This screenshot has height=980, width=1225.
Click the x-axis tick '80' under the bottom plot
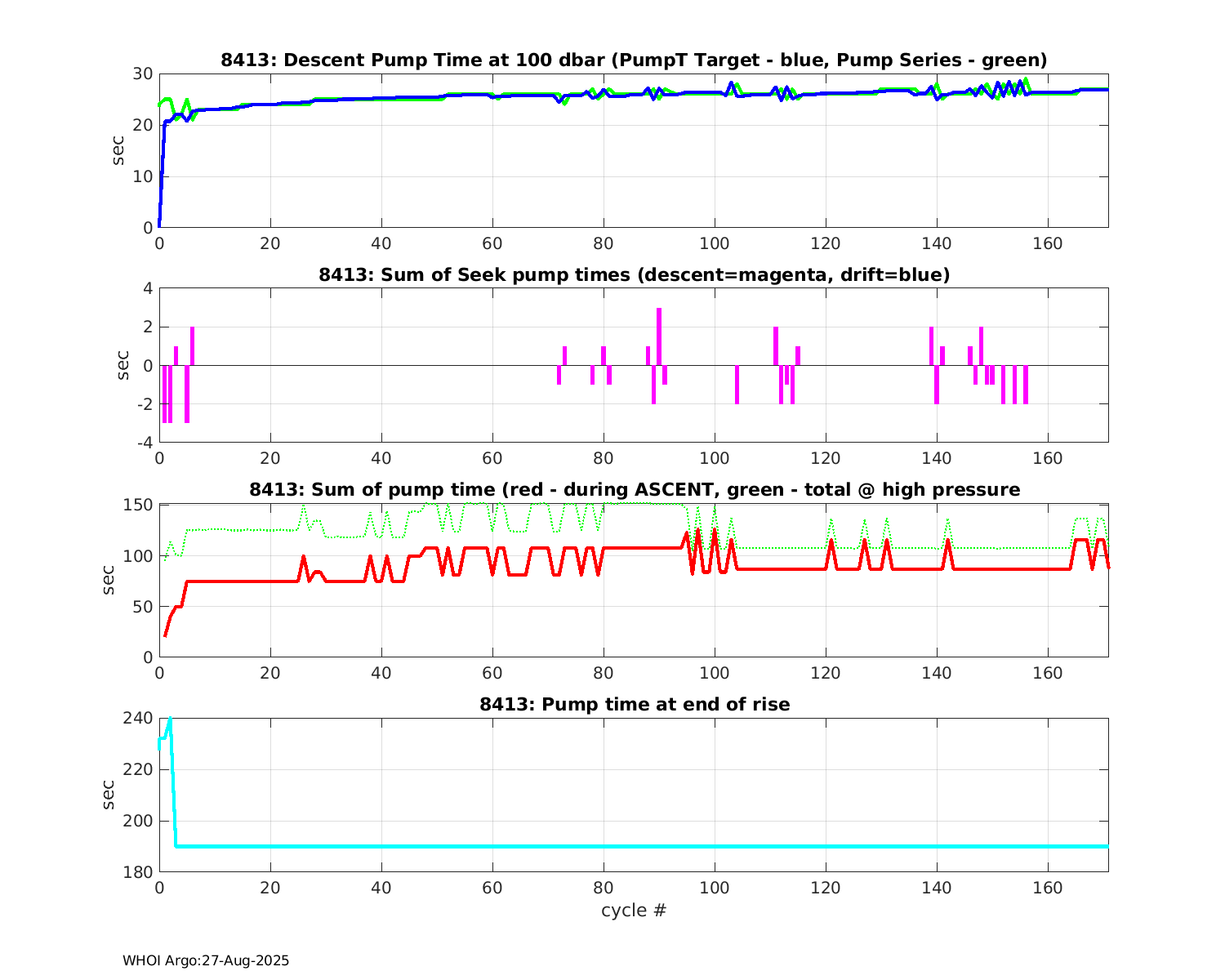pos(604,888)
